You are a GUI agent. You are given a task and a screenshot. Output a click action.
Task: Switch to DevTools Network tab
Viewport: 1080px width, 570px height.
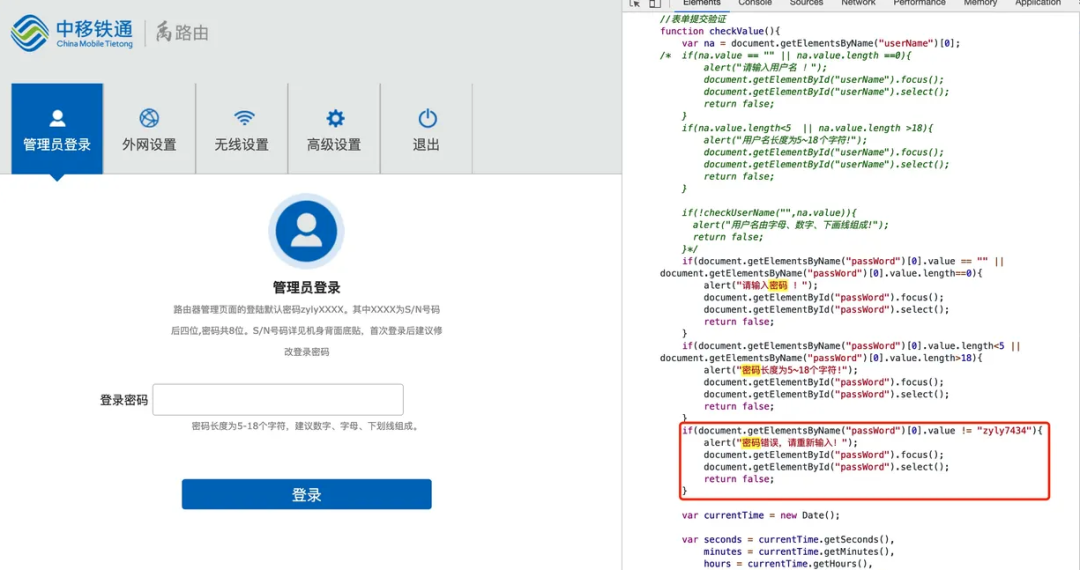point(858,3)
